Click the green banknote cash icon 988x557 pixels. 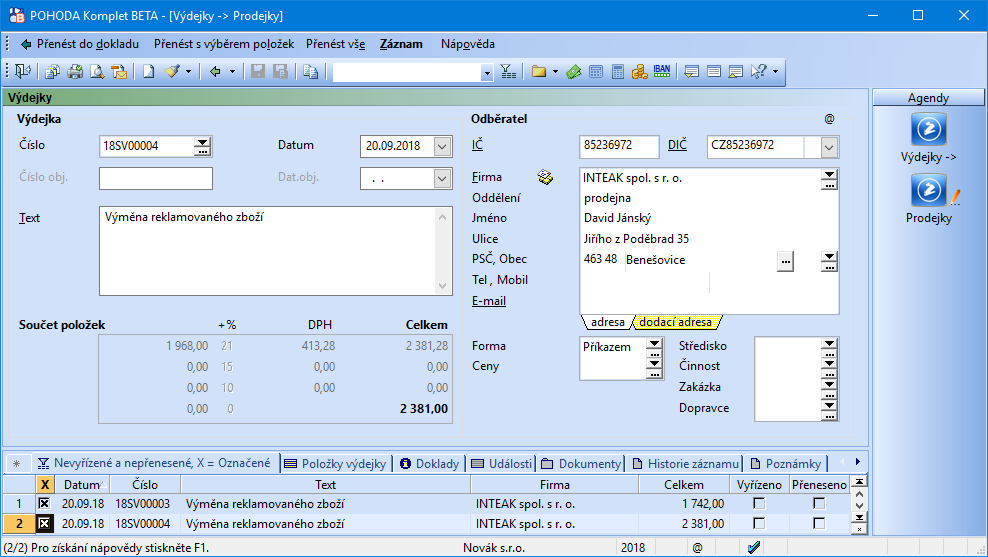(573, 72)
